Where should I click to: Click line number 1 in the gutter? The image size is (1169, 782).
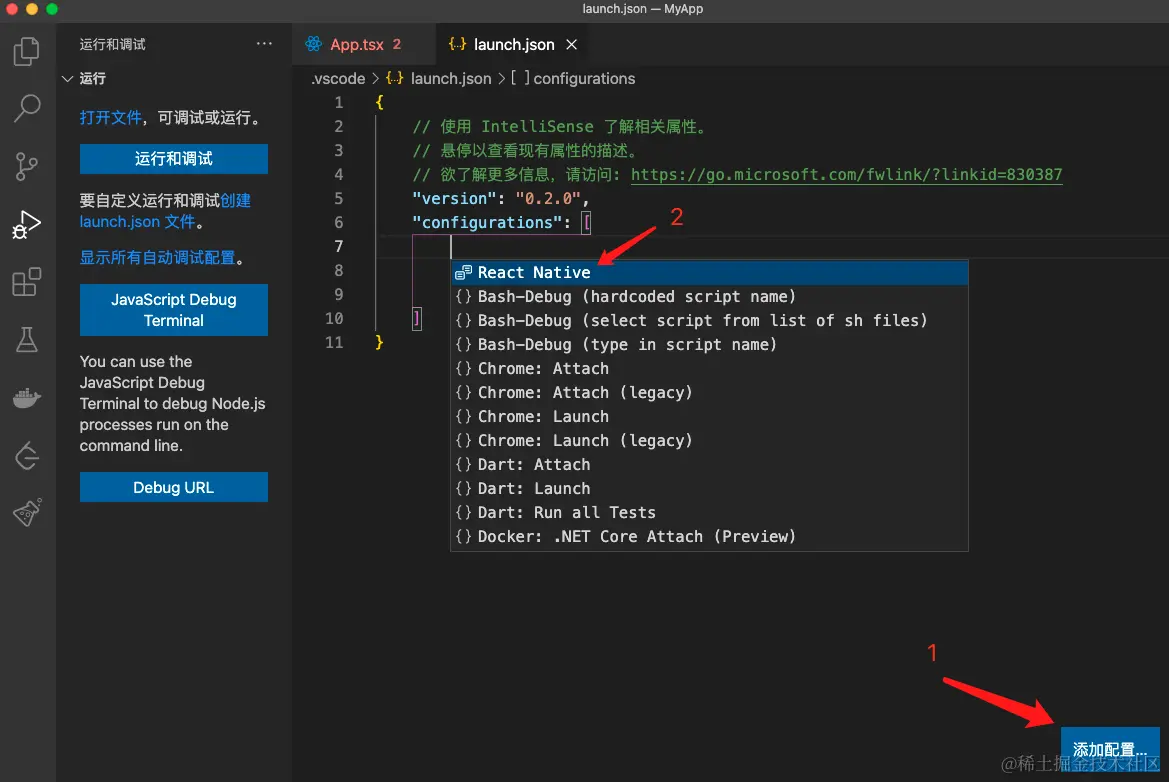[338, 102]
